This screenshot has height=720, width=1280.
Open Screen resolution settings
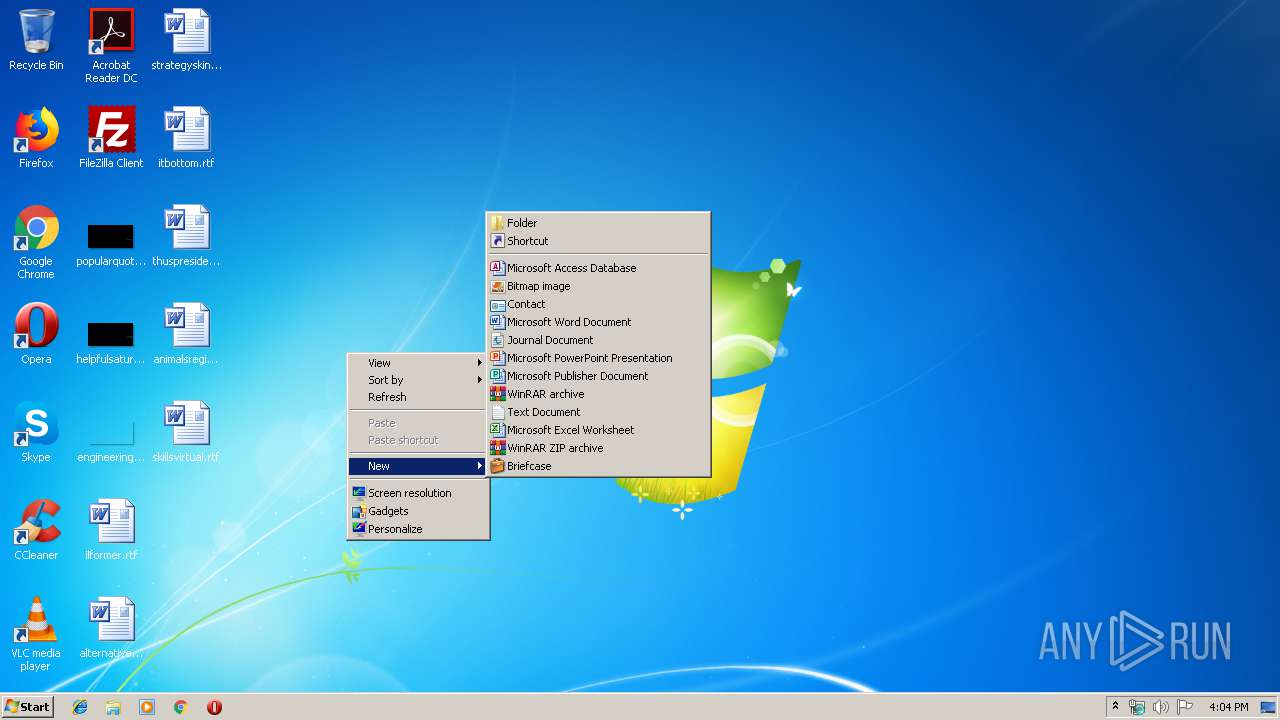click(418, 493)
